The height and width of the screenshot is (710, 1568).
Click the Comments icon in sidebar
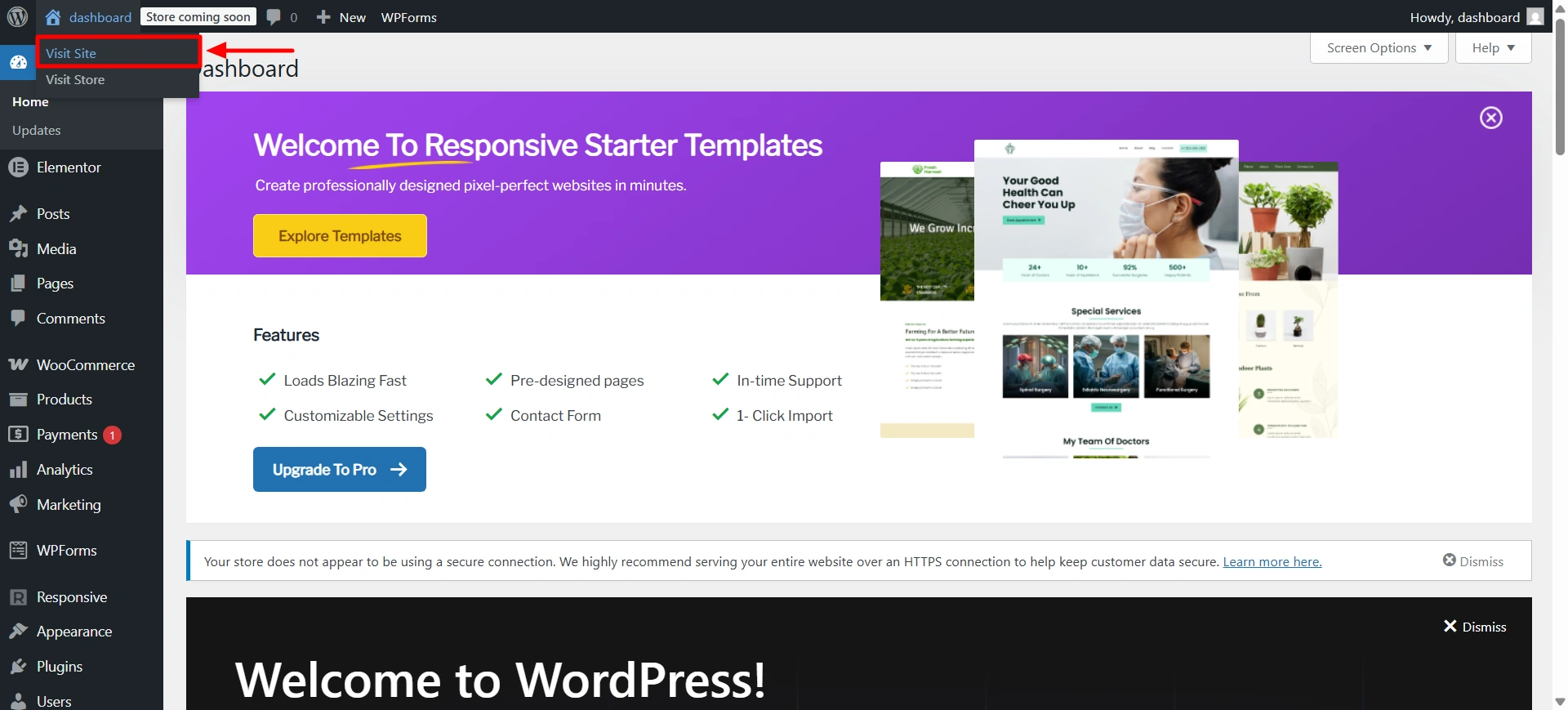coord(18,319)
